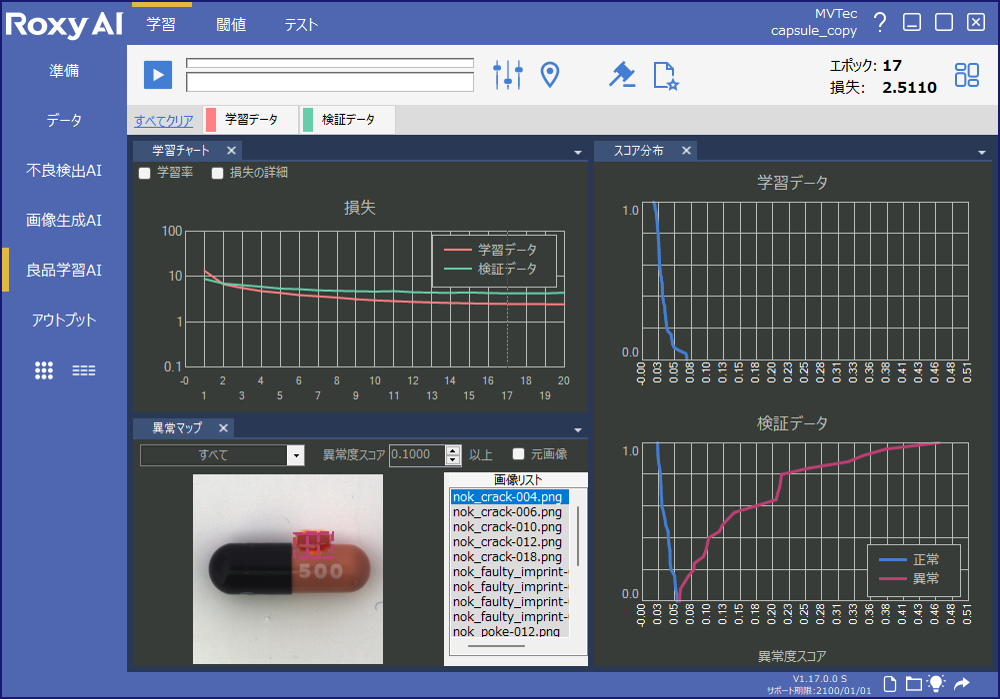The width and height of the screenshot is (1000, 699).
Task: Click the lightbulb icon in the status bar
Action: tap(936, 684)
